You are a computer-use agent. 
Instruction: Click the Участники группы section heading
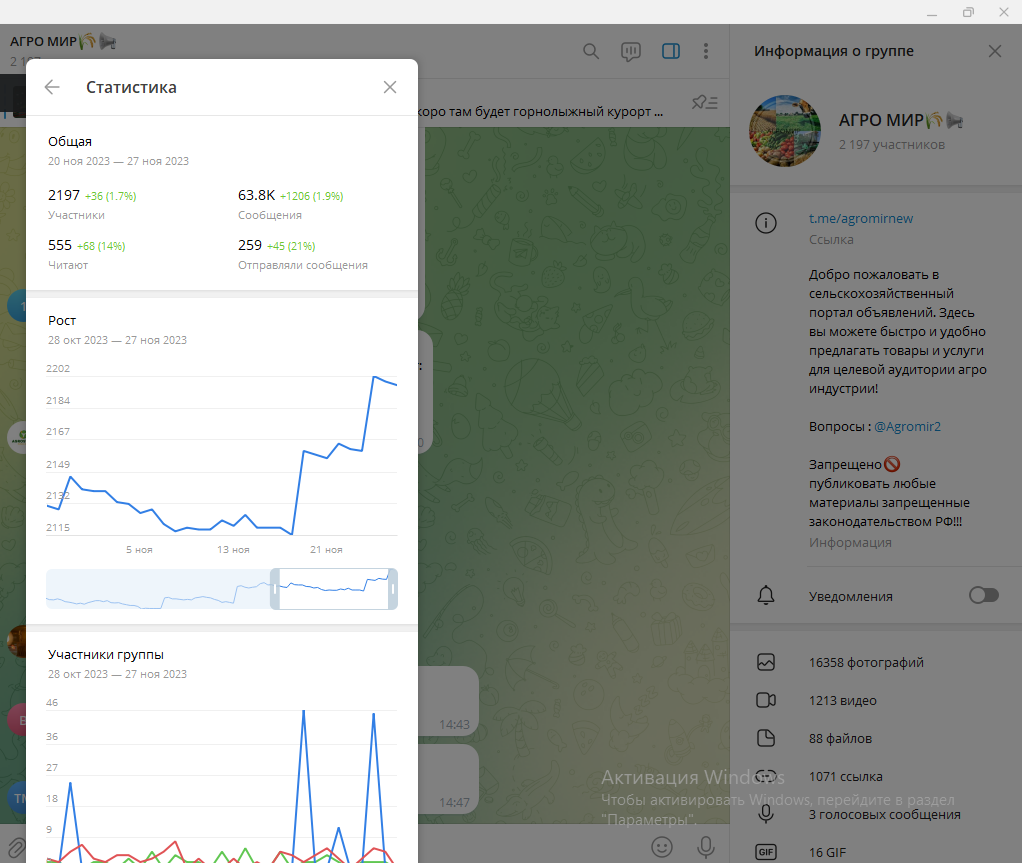pyautogui.click(x=106, y=654)
